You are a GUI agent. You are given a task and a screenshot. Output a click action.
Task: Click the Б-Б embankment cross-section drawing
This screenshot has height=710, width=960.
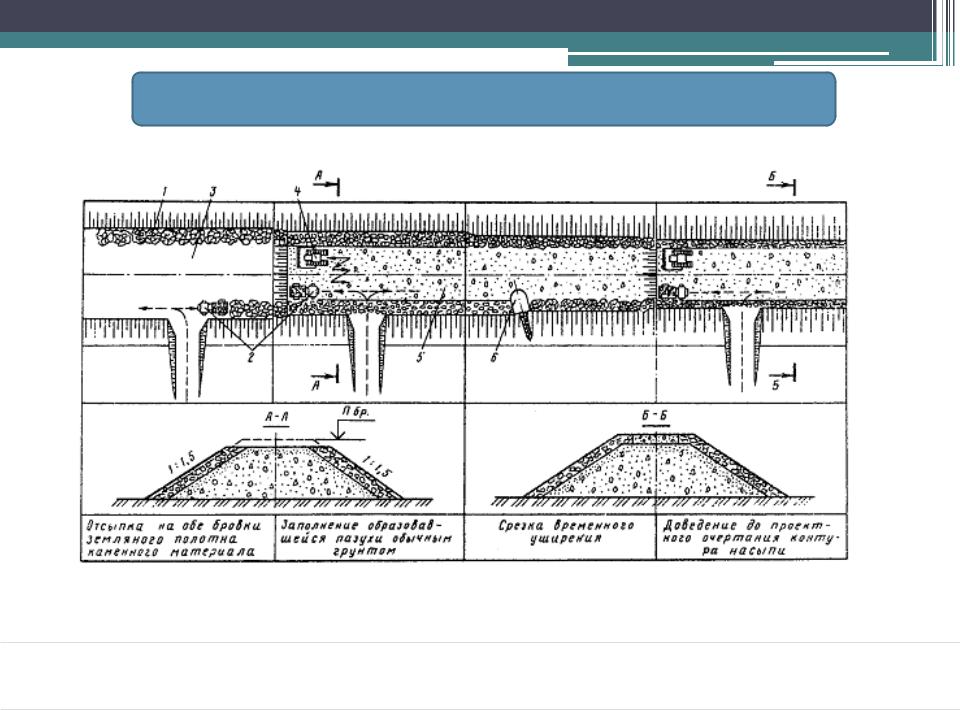pos(655,468)
